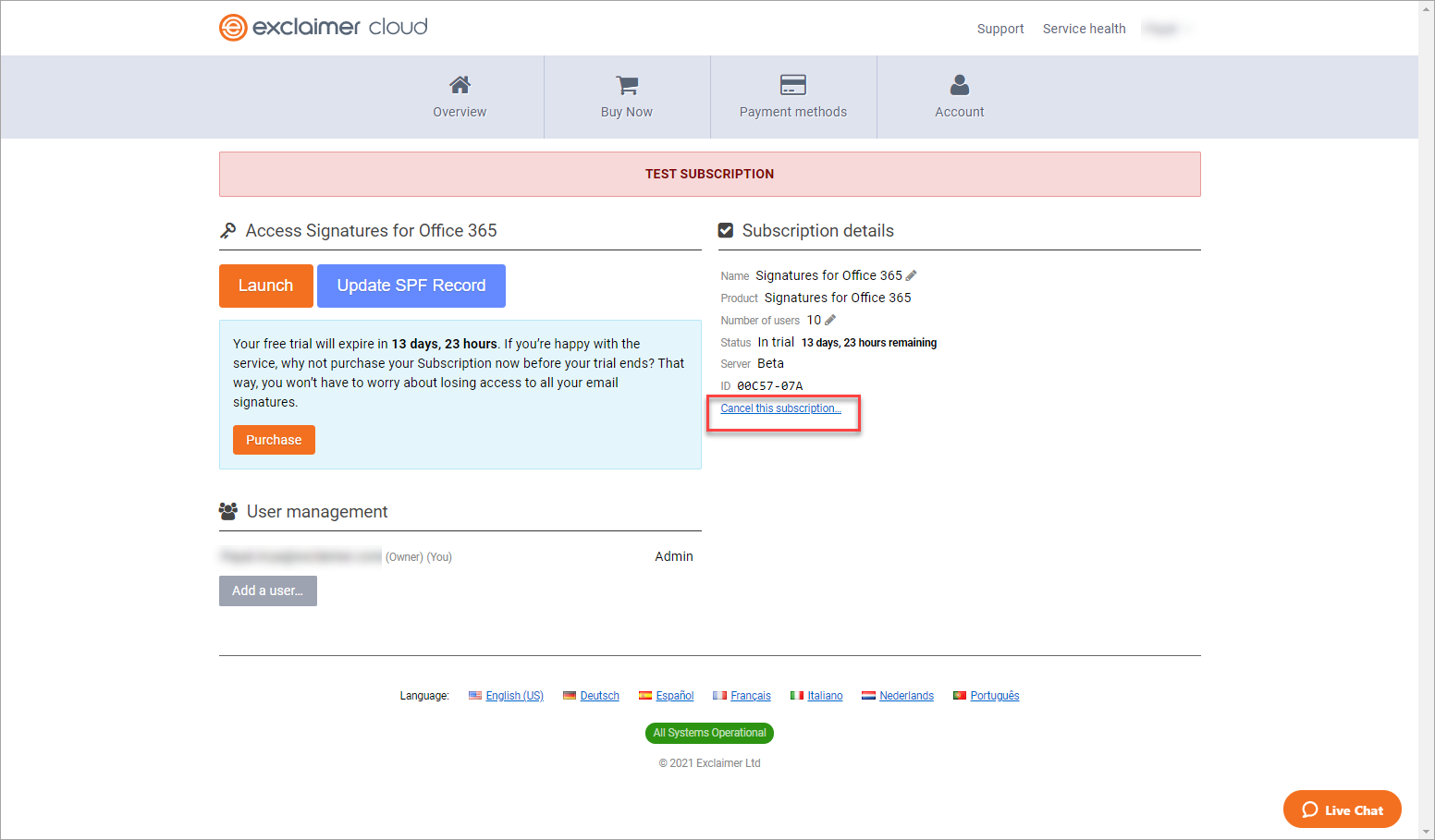Click Update SPF Record button
The width and height of the screenshot is (1435, 840).
click(x=411, y=286)
